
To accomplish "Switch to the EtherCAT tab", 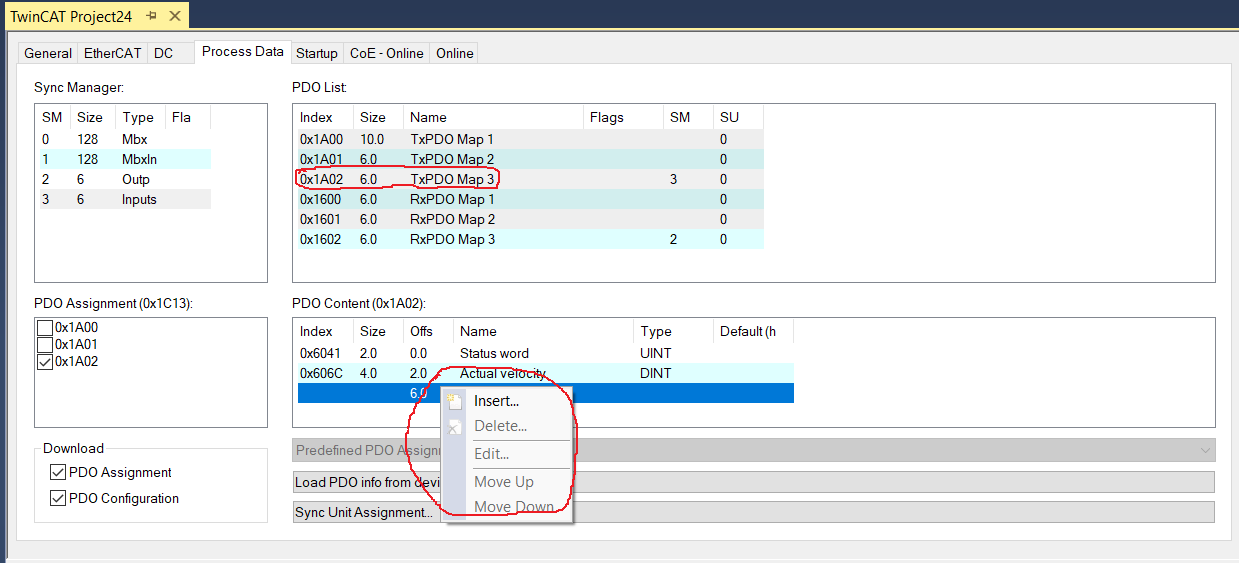I will click(x=112, y=53).
